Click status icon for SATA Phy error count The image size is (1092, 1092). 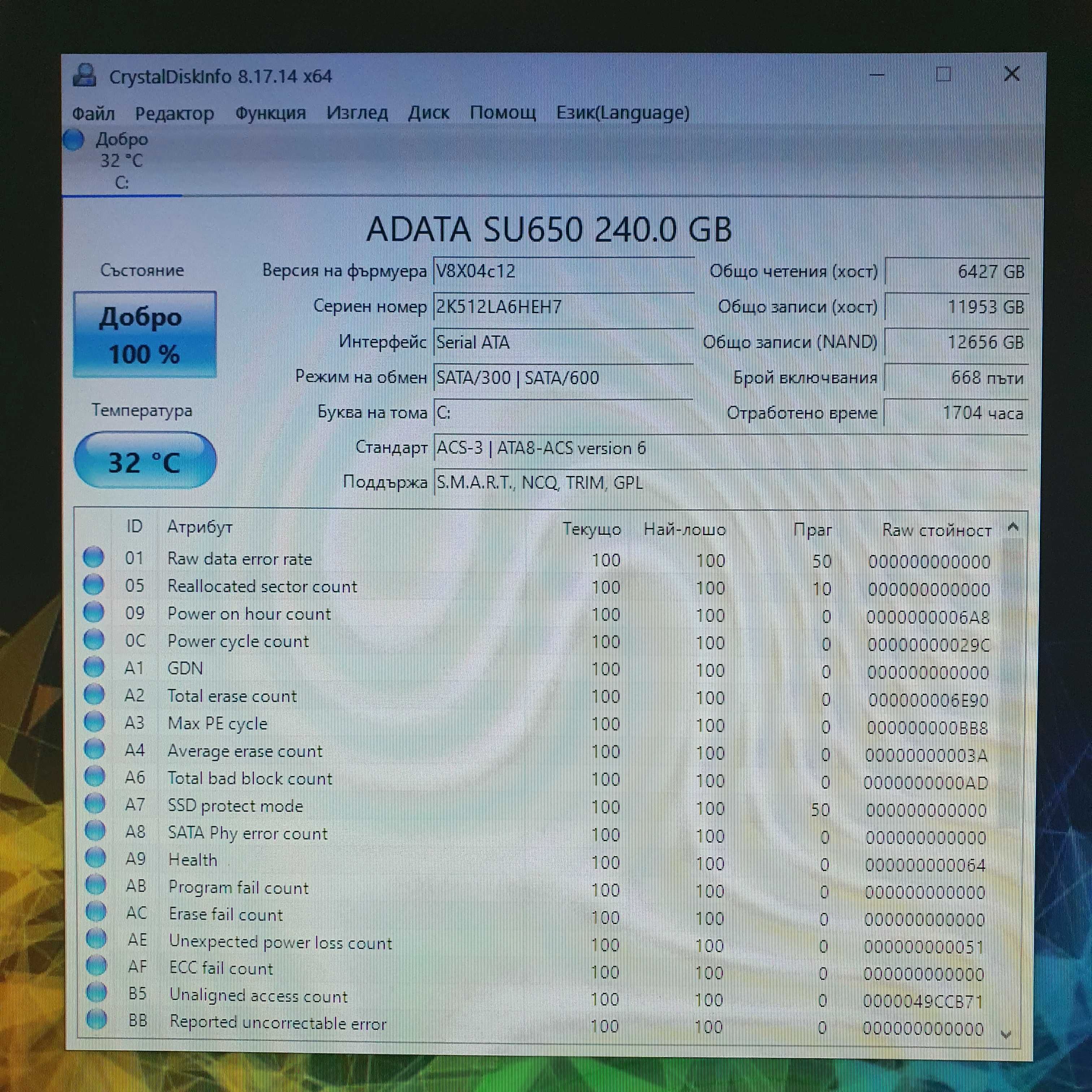[x=95, y=830]
